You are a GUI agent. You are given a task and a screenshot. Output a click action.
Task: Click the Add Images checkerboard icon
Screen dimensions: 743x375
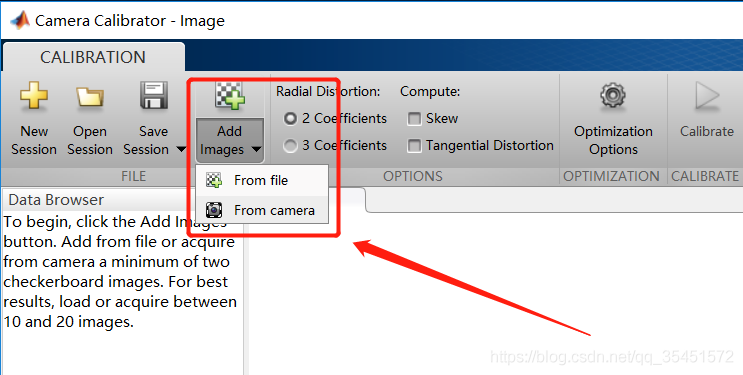[x=230, y=96]
